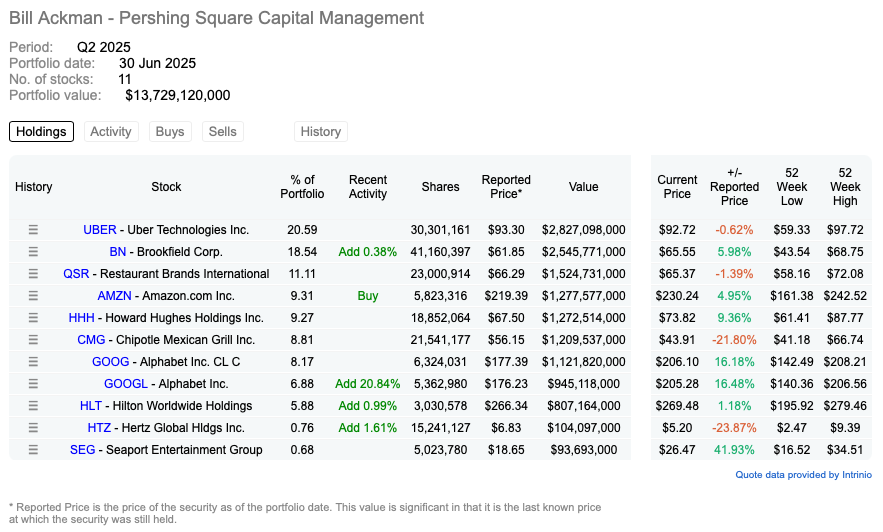
Task: Open the AMZN ticker link
Action: 114,296
